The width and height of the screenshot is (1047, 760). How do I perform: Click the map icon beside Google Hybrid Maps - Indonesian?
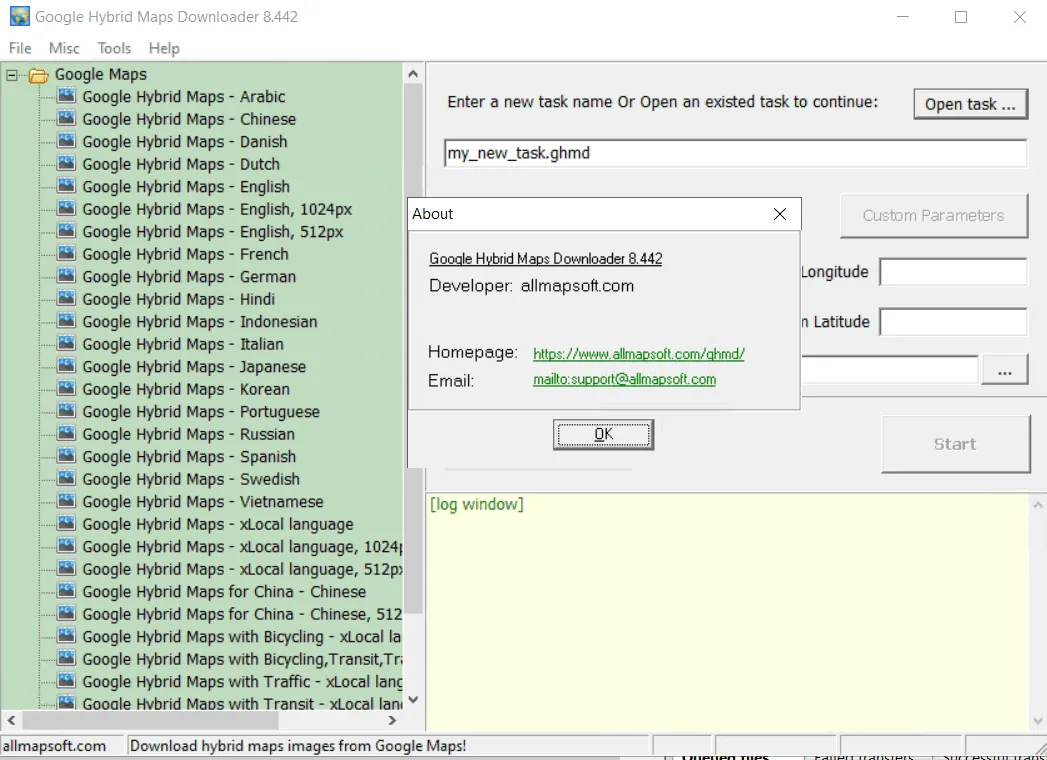click(66, 321)
